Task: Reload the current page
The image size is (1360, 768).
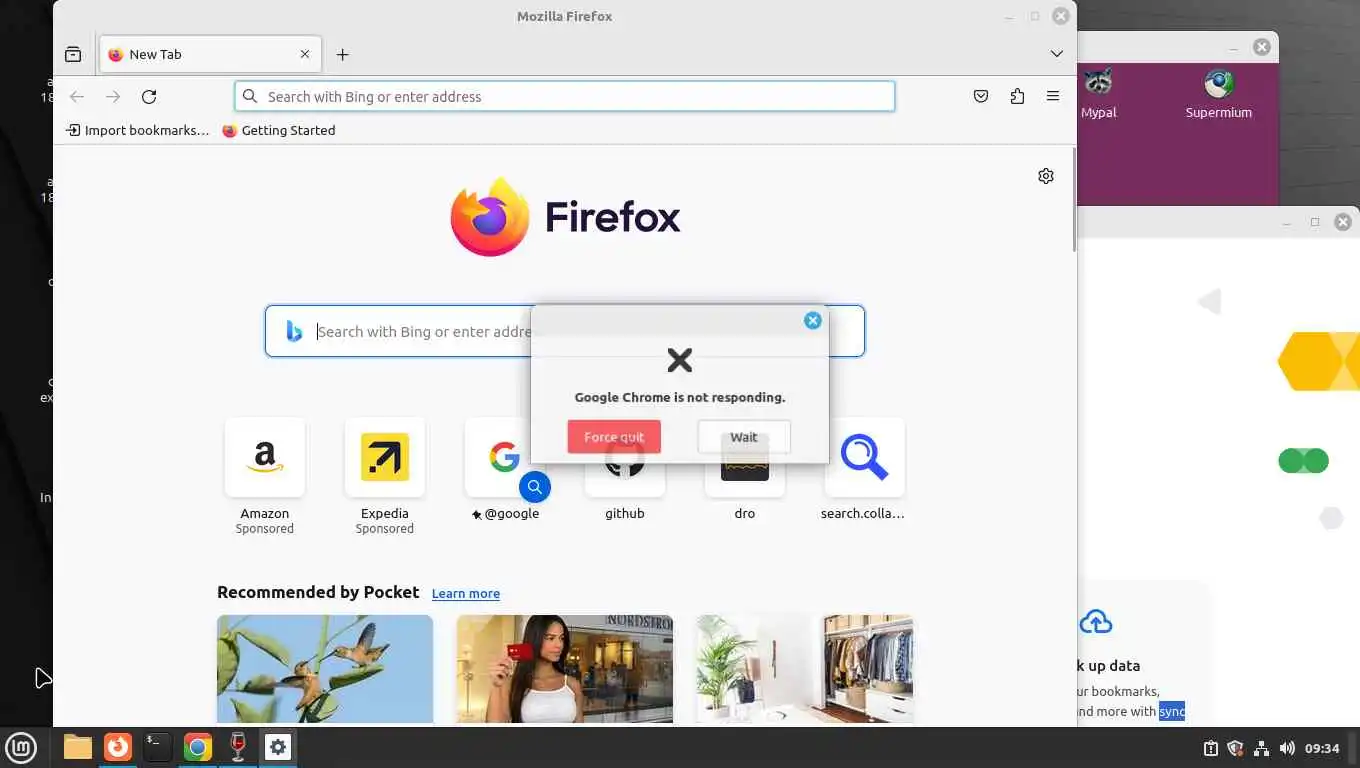Action: [x=149, y=96]
